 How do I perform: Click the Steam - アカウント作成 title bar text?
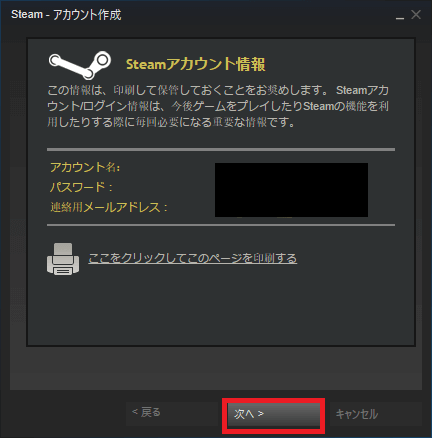click(x=66, y=15)
